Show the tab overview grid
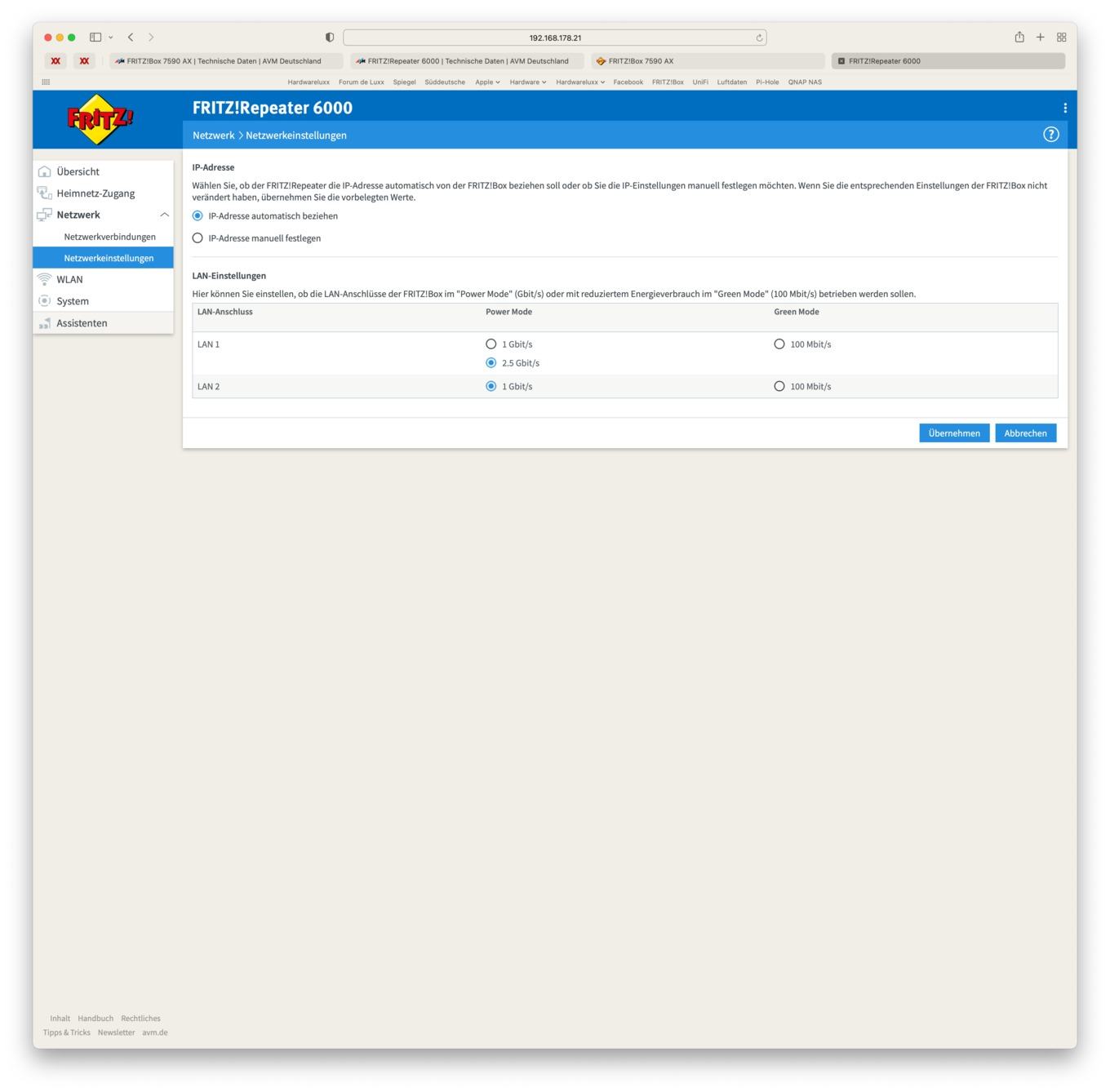The width and height of the screenshot is (1110, 1092). click(x=1062, y=37)
